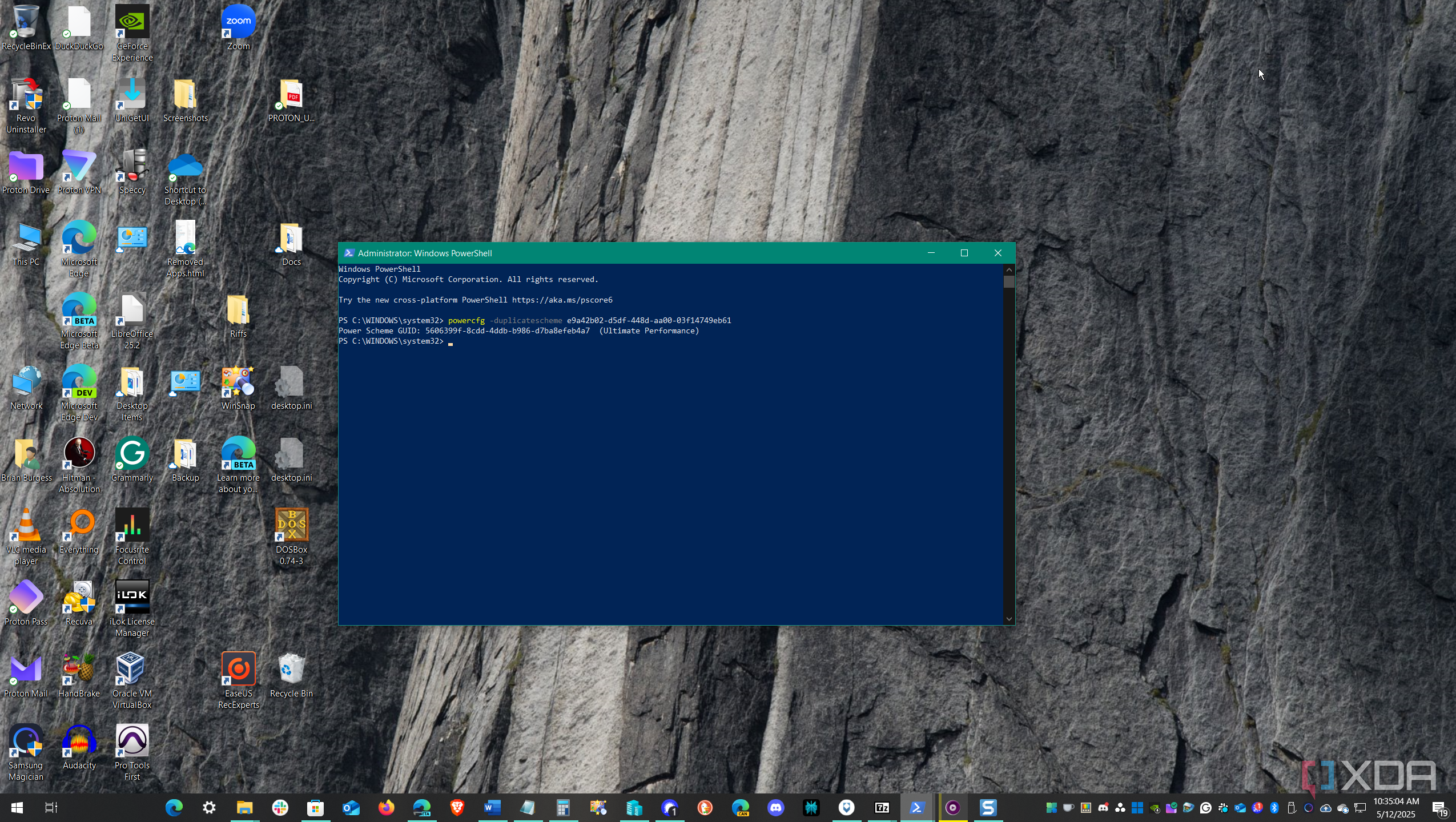
Task: Click the Brave browser taskbar icon
Action: [457, 807]
